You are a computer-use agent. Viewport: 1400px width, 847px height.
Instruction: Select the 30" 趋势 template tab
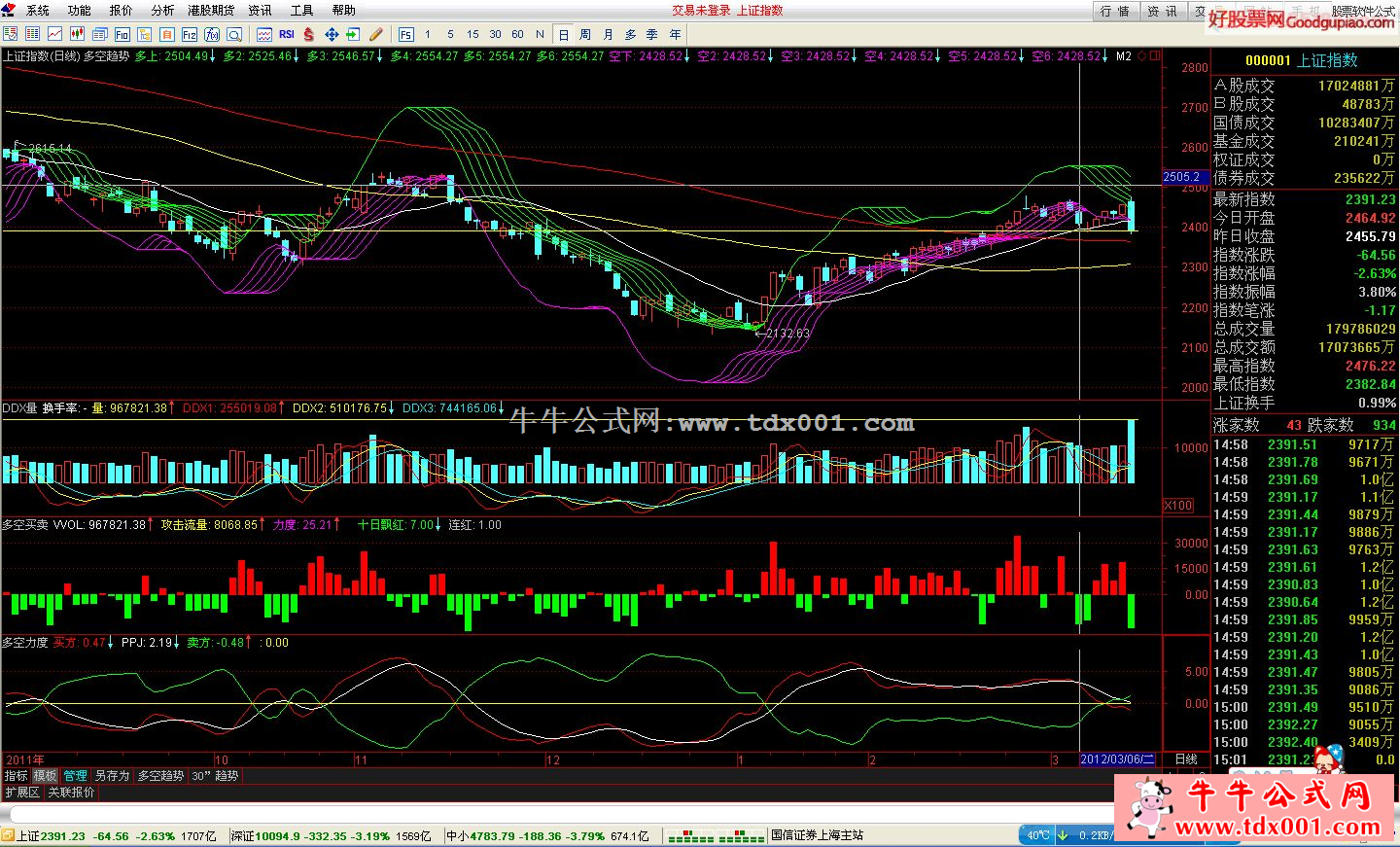[215, 776]
